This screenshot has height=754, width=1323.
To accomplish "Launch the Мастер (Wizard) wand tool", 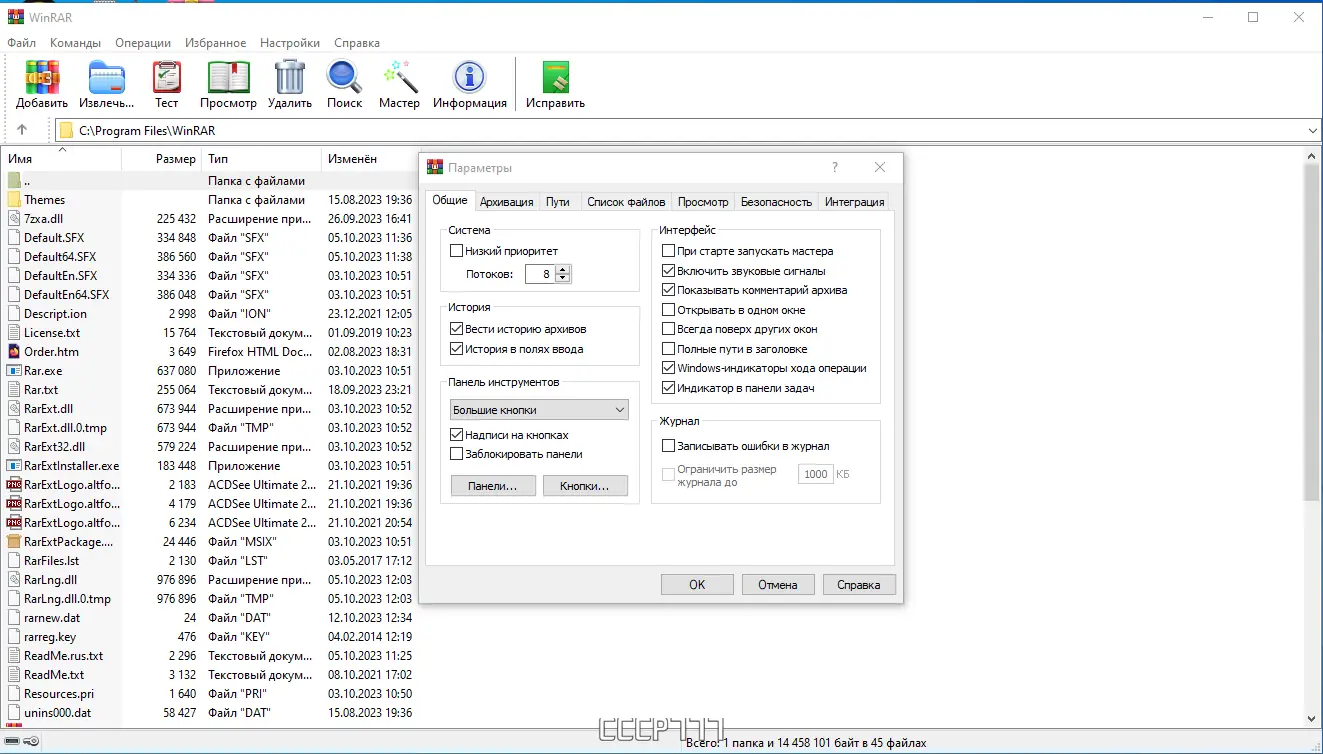I will pyautogui.click(x=400, y=77).
